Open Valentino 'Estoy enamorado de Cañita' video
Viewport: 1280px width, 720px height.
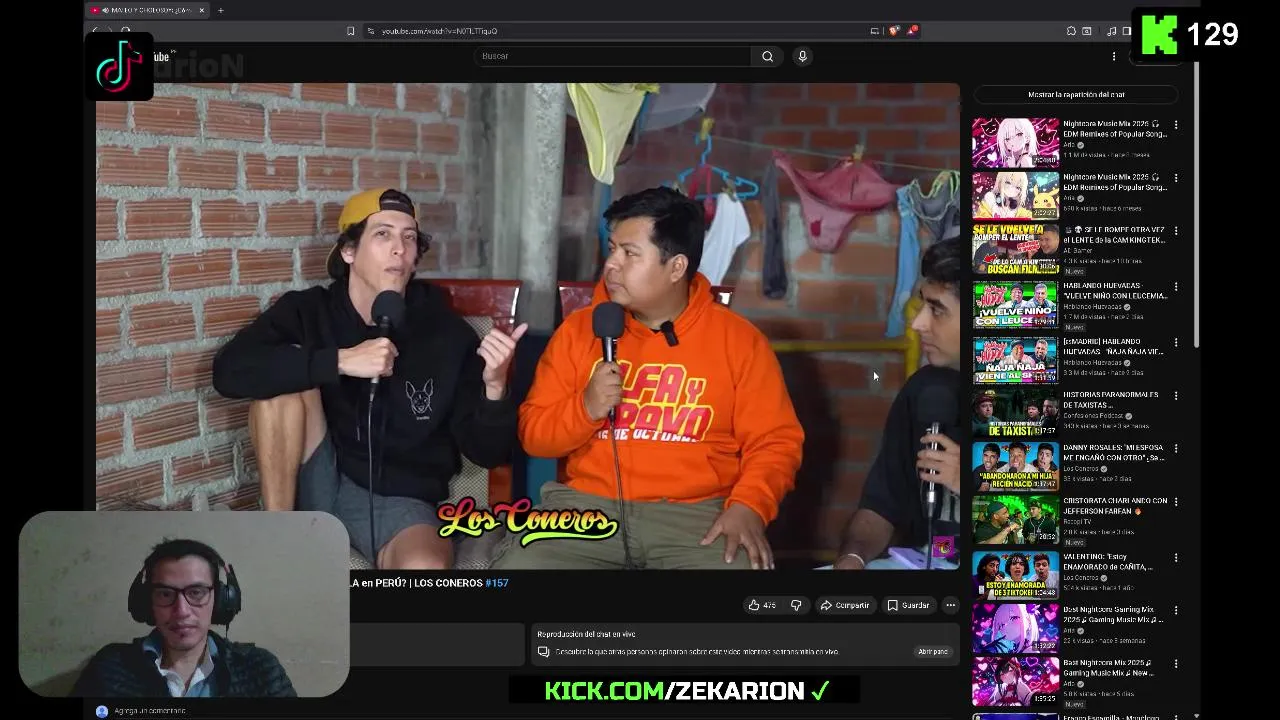coord(1015,574)
